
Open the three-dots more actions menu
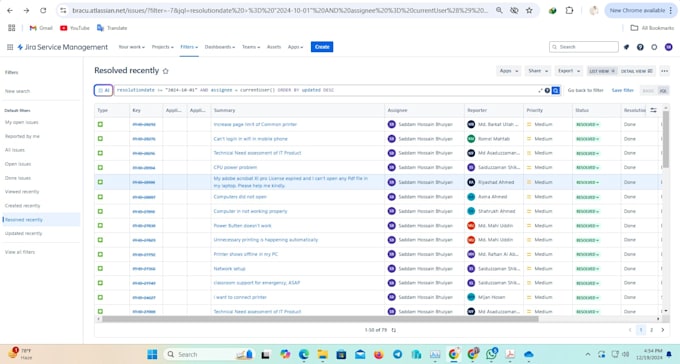[x=664, y=71]
